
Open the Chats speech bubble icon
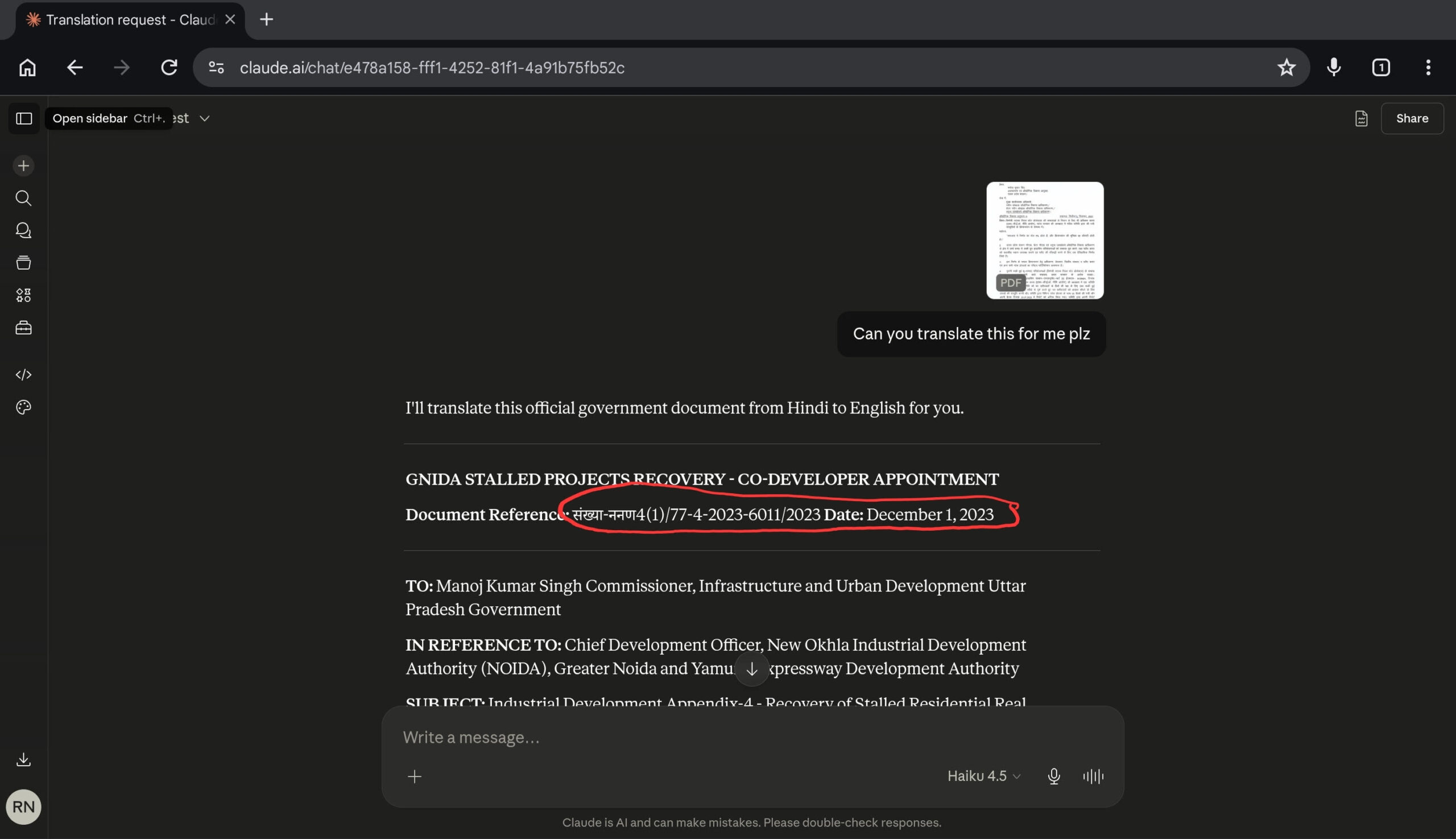click(24, 230)
